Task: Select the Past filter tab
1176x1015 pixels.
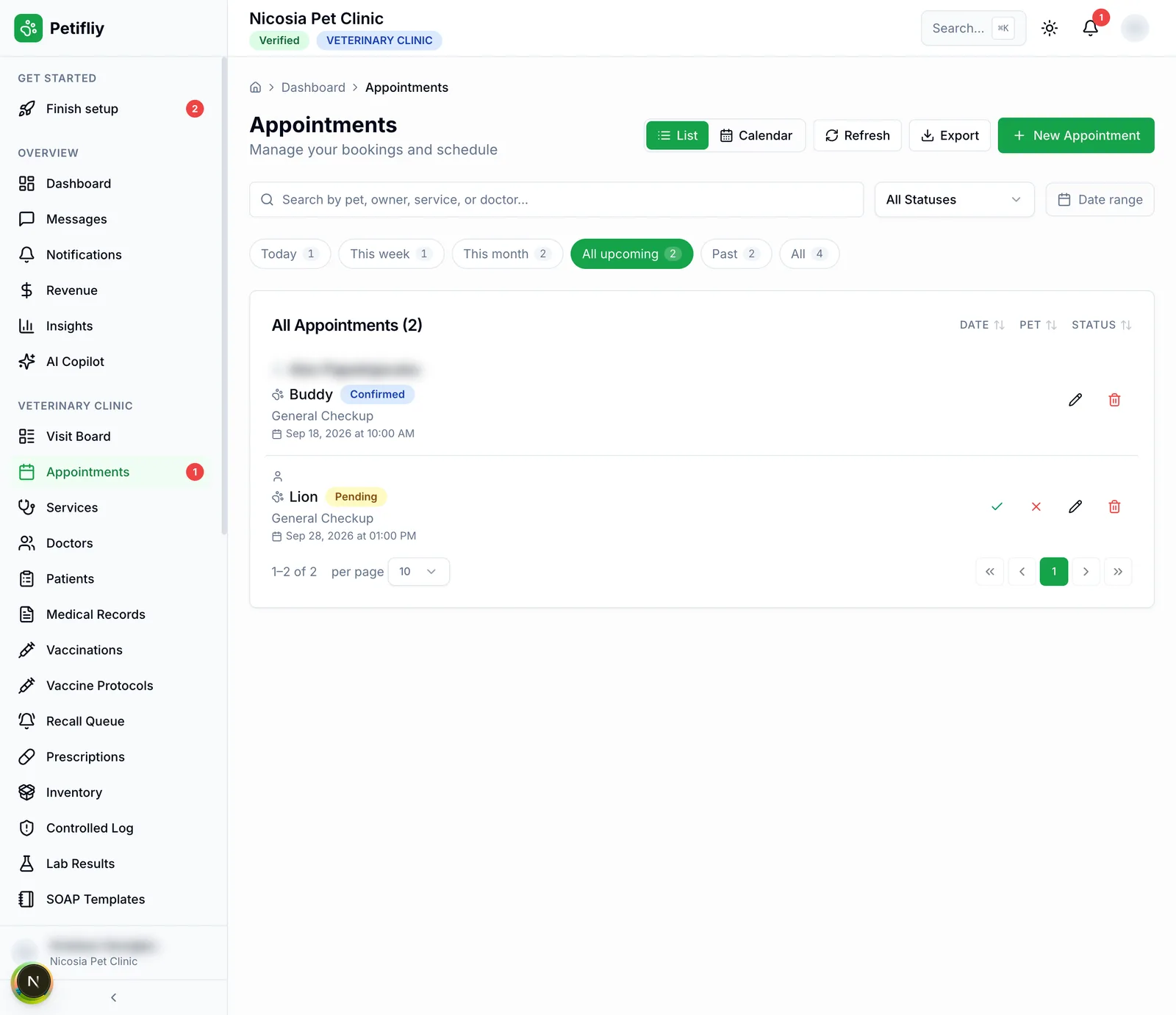Action: pos(736,254)
